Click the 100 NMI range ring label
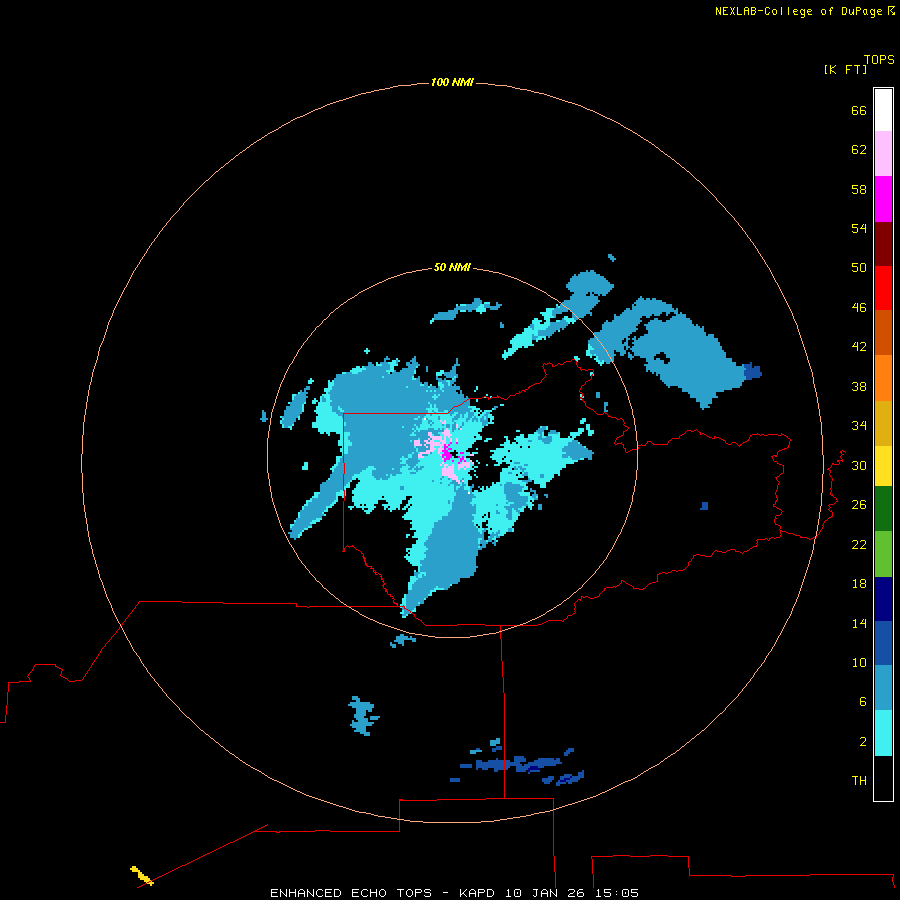 tap(452, 82)
